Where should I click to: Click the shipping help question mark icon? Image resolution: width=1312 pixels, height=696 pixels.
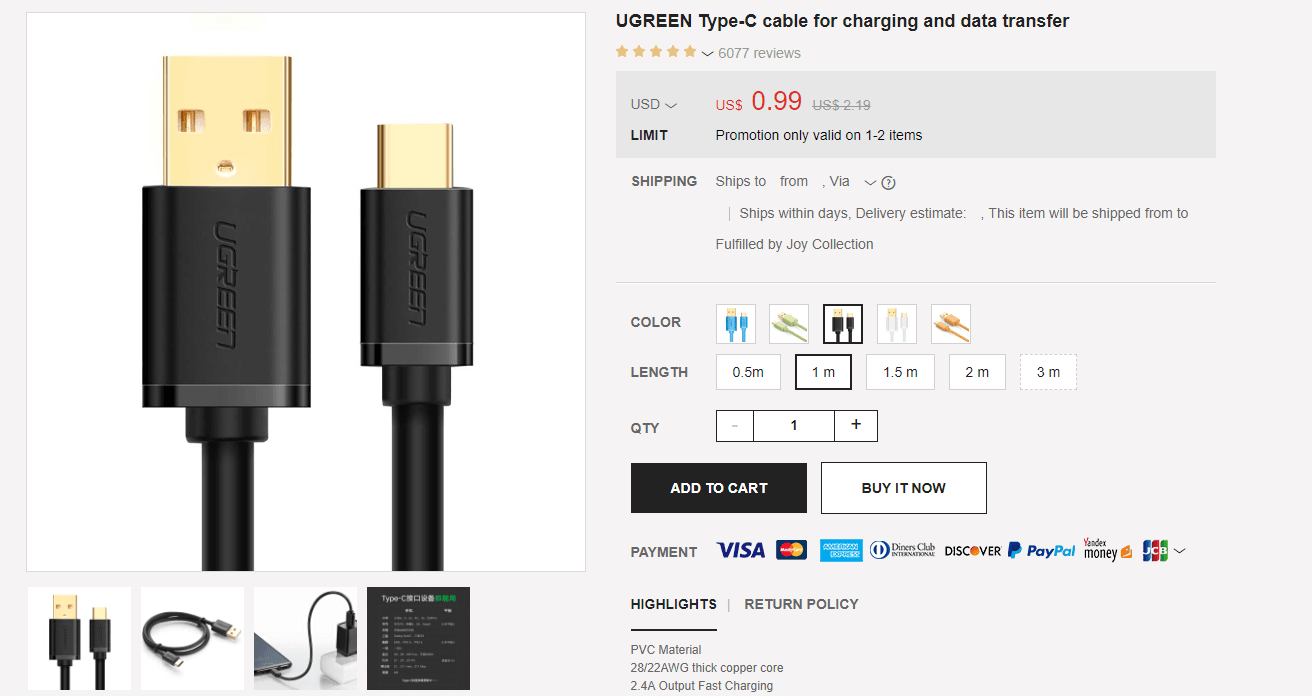pyautogui.click(x=888, y=183)
